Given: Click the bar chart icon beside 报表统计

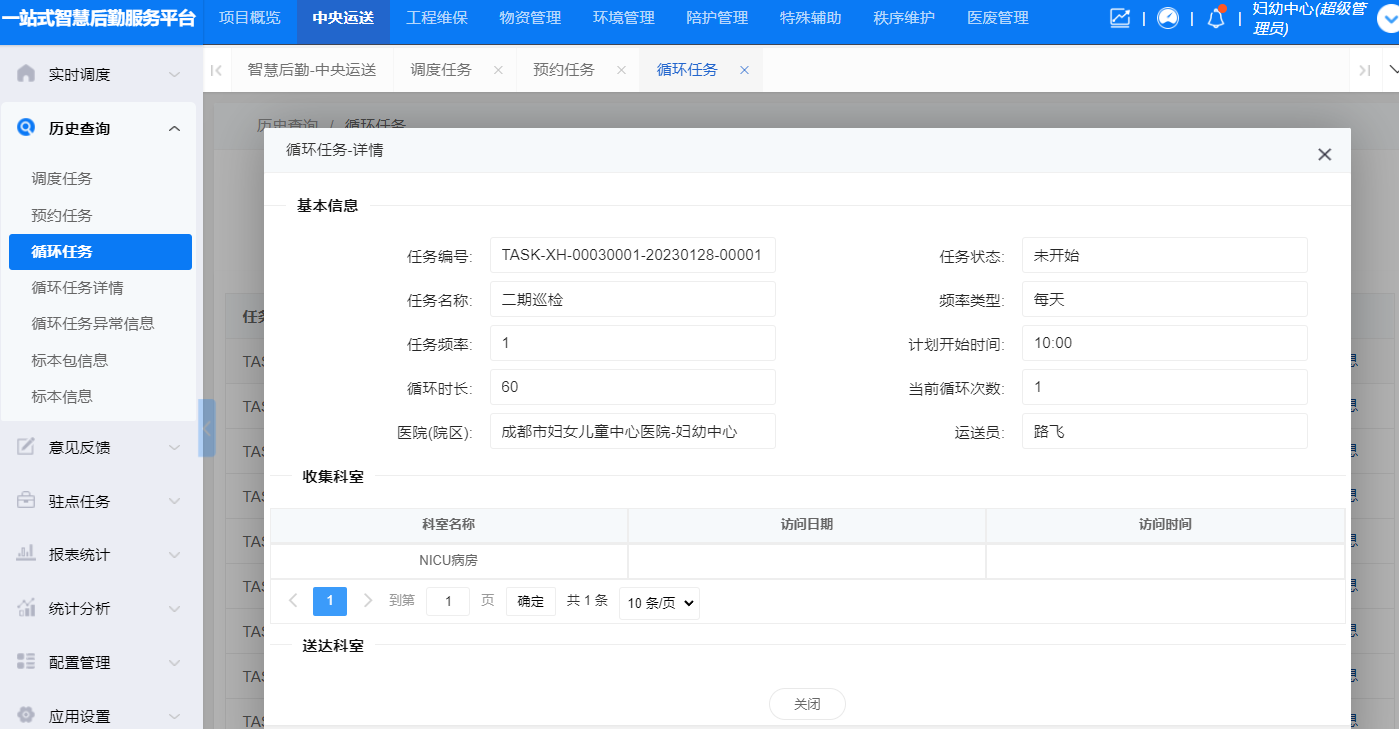Looking at the screenshot, I should (x=26, y=554).
